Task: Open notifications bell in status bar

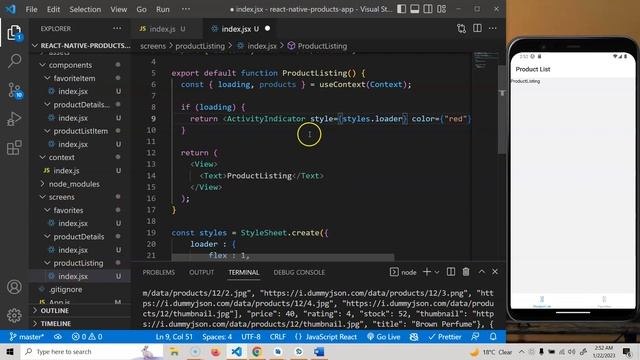Action: click(x=493, y=337)
